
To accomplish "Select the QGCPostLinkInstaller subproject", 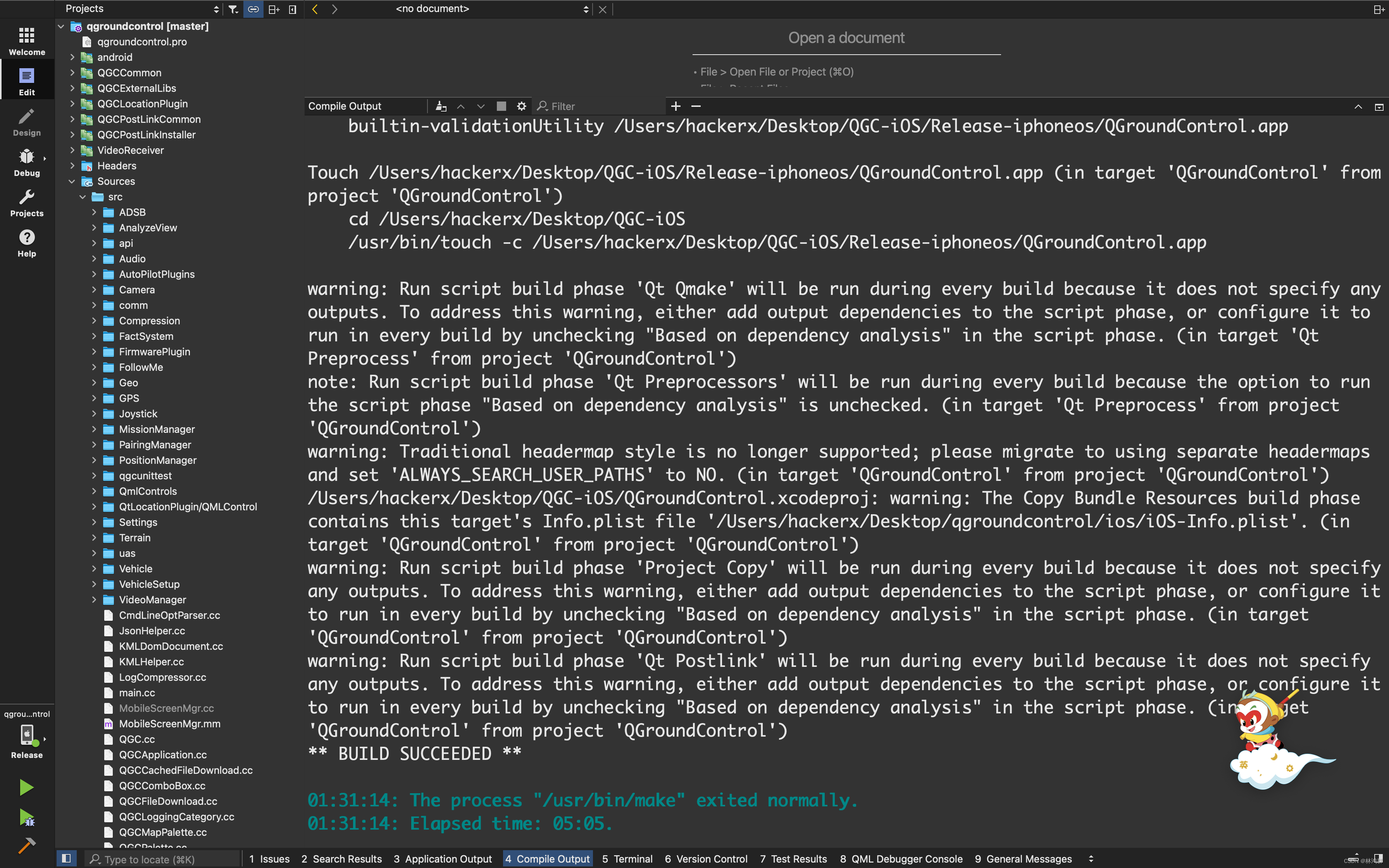I will pos(146,135).
